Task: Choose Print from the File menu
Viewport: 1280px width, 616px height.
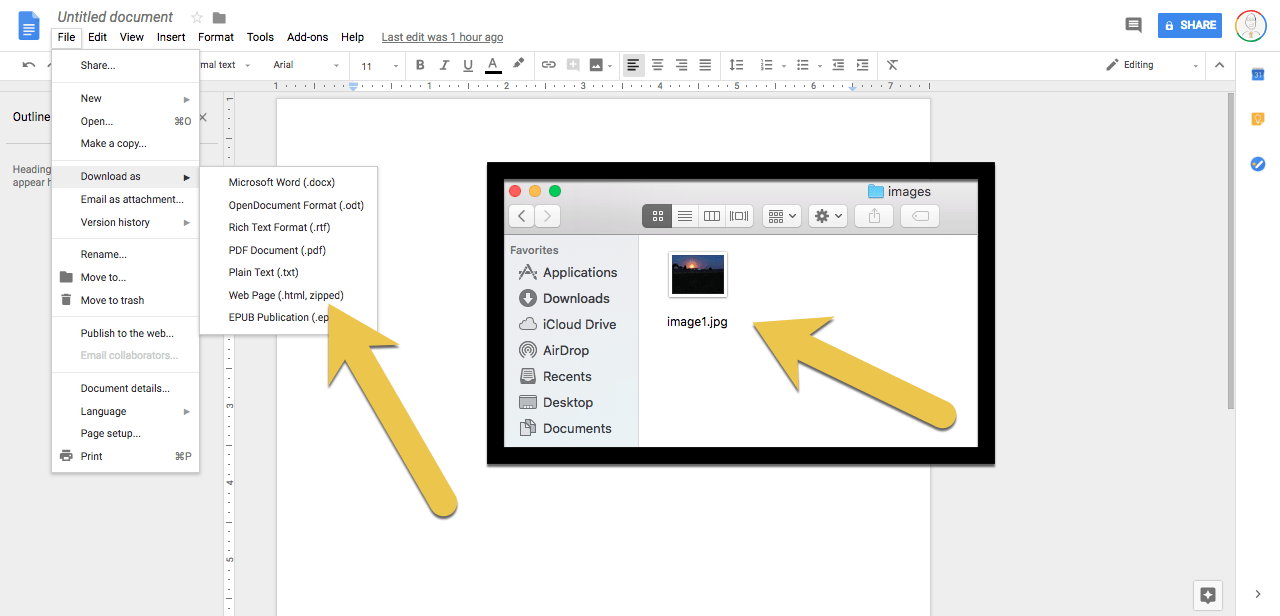Action: coord(125,456)
